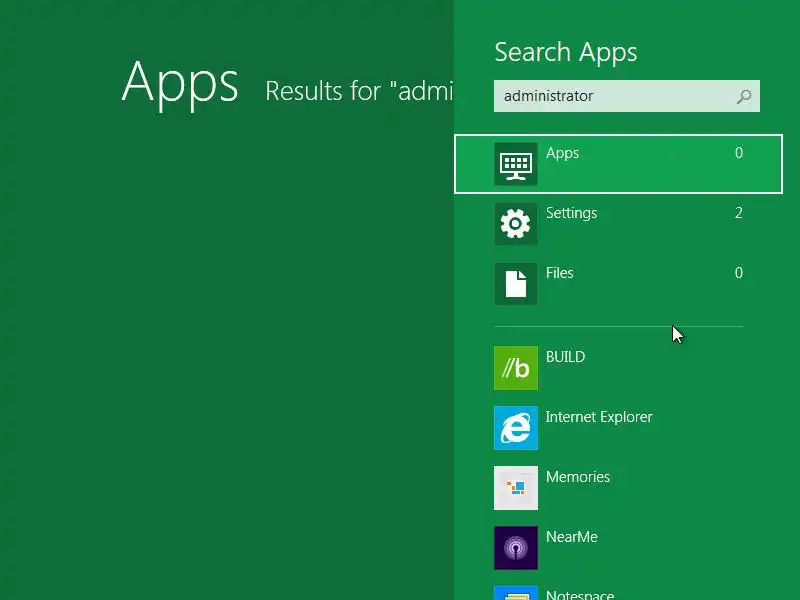
Task: Select the Apps keyboard-monitor icon
Action: pos(515,164)
